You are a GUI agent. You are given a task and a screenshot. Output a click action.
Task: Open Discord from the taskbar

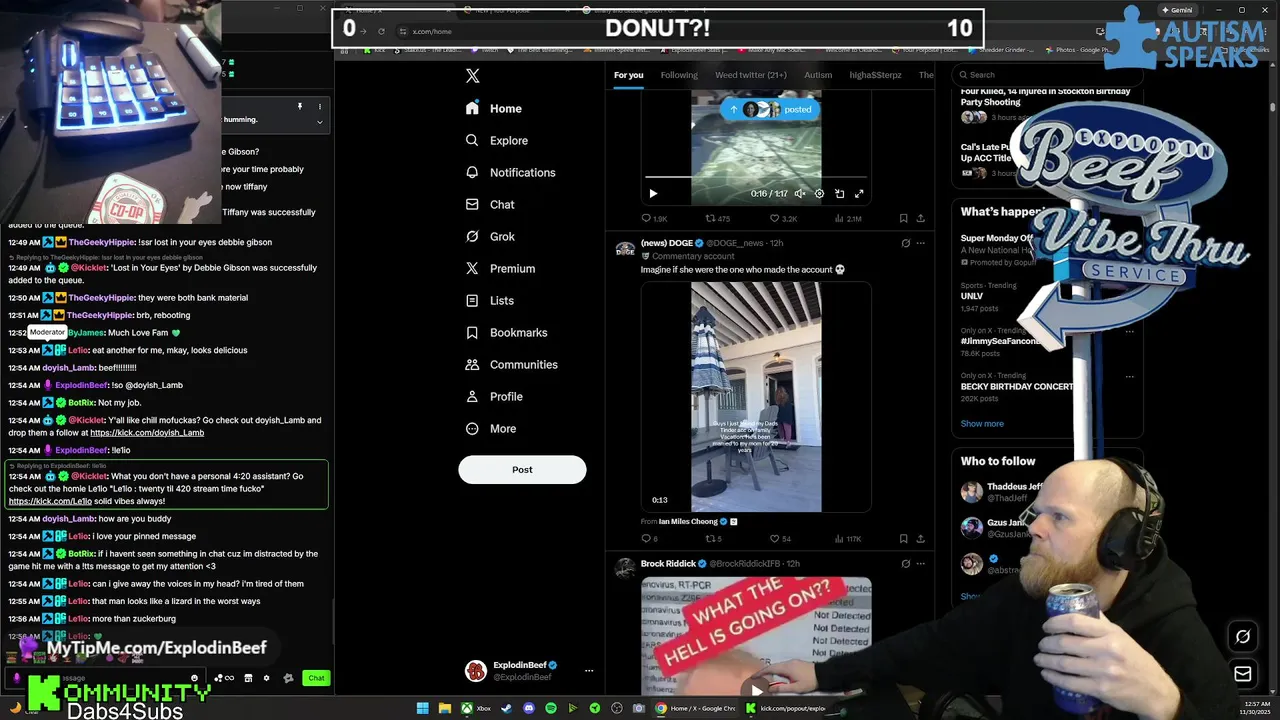click(528, 708)
